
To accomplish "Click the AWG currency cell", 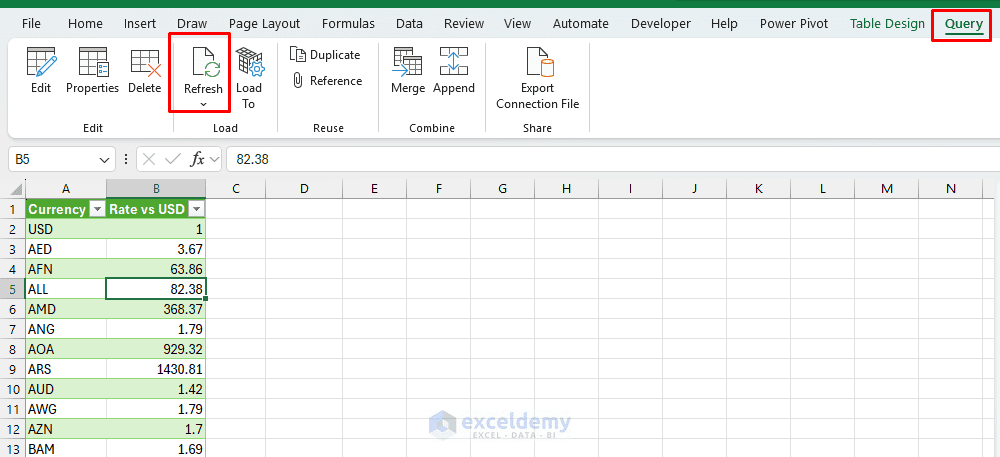I will coord(66,409).
